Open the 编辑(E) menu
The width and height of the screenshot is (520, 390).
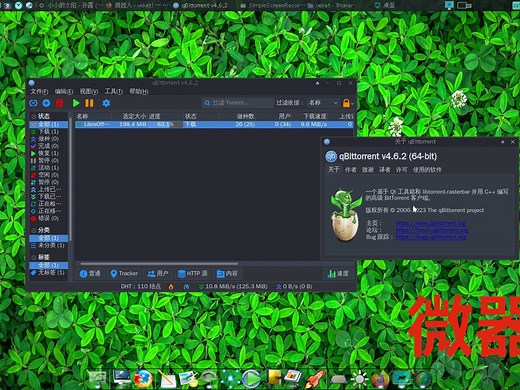[x=64, y=91]
